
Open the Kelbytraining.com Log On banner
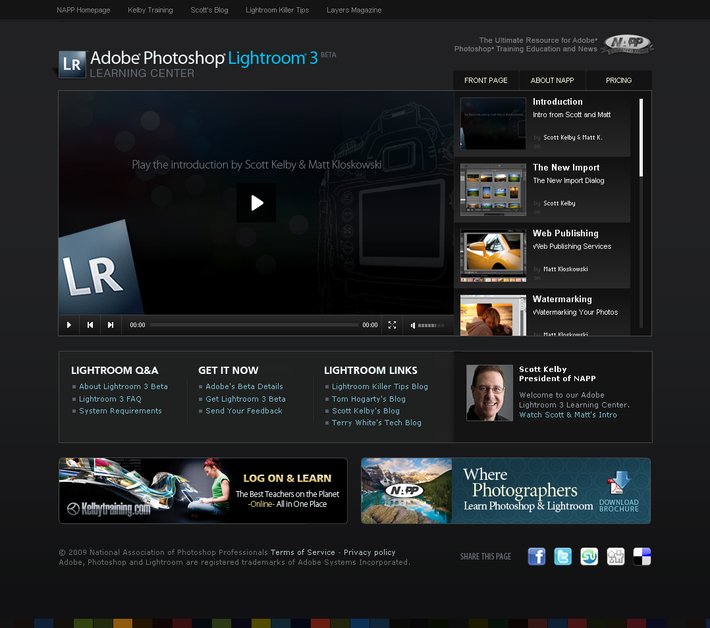coord(203,490)
